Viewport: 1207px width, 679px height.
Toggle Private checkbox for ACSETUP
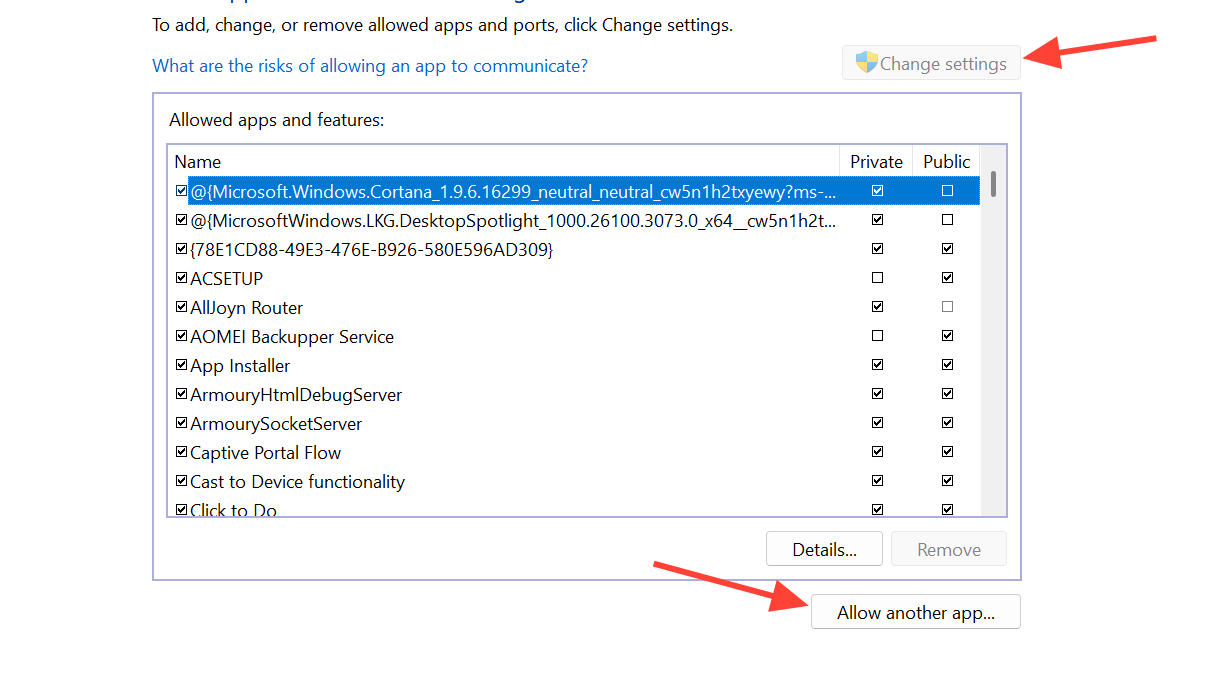click(877, 277)
